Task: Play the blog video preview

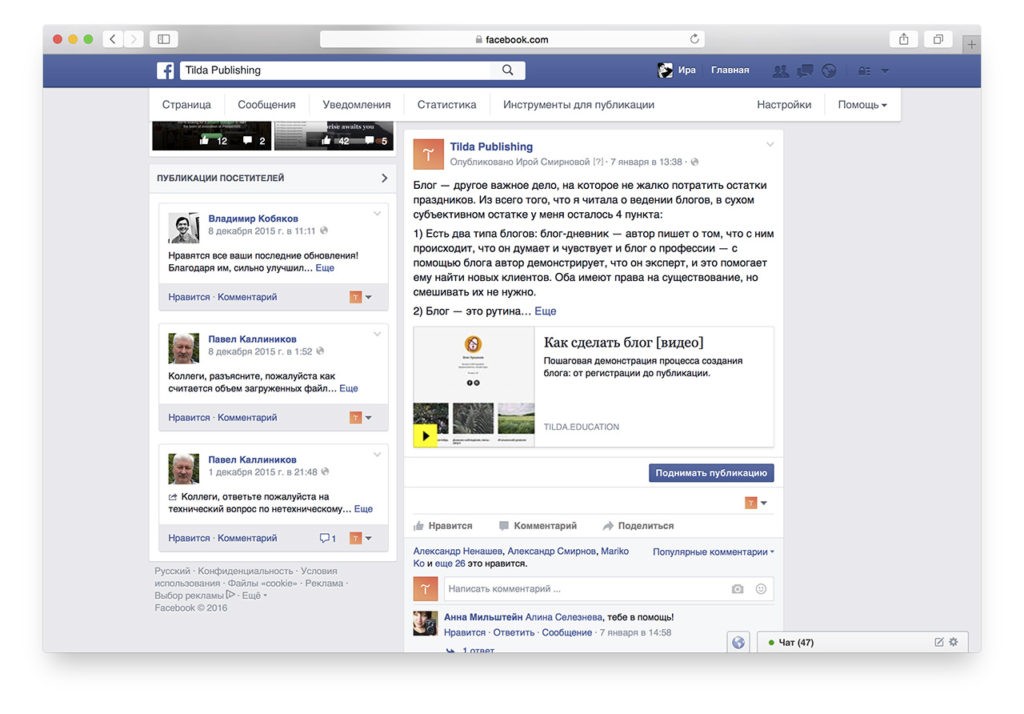Action: coord(425,436)
